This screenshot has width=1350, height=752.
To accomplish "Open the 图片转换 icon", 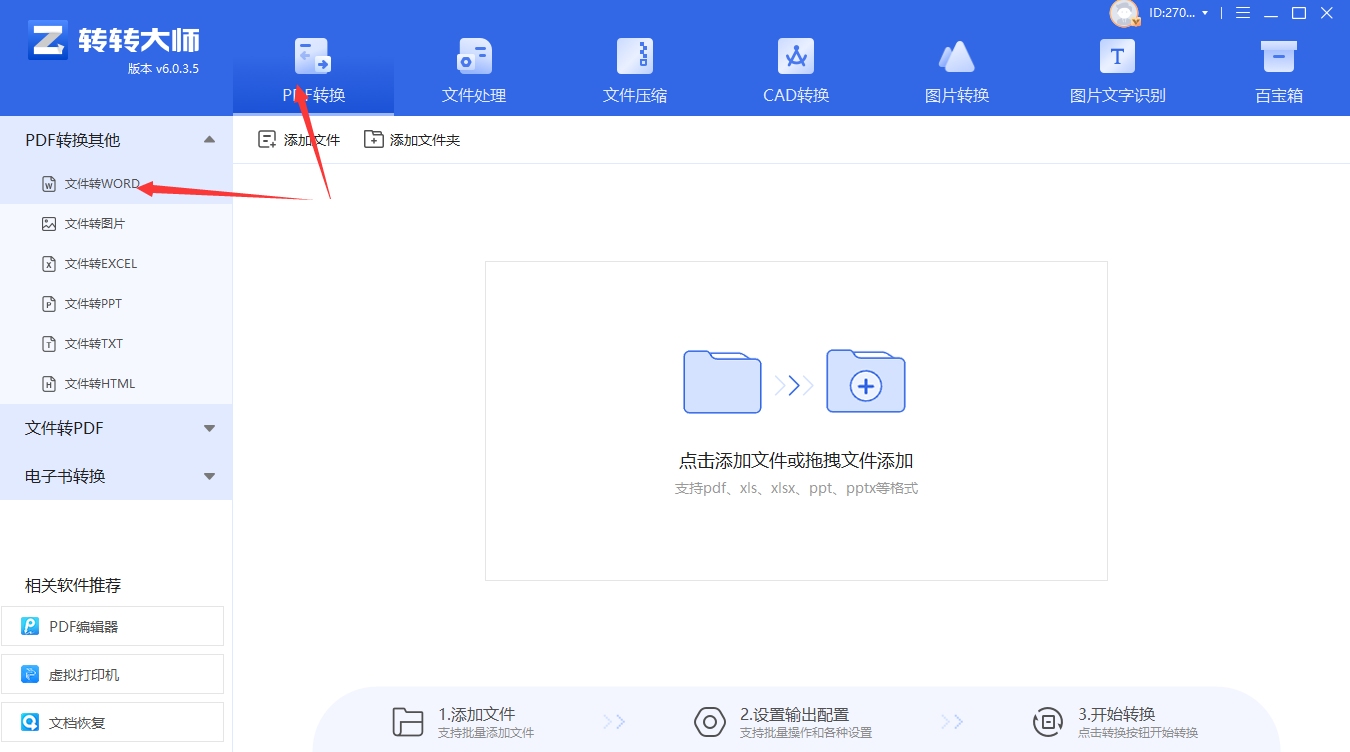I will pyautogui.click(x=957, y=56).
